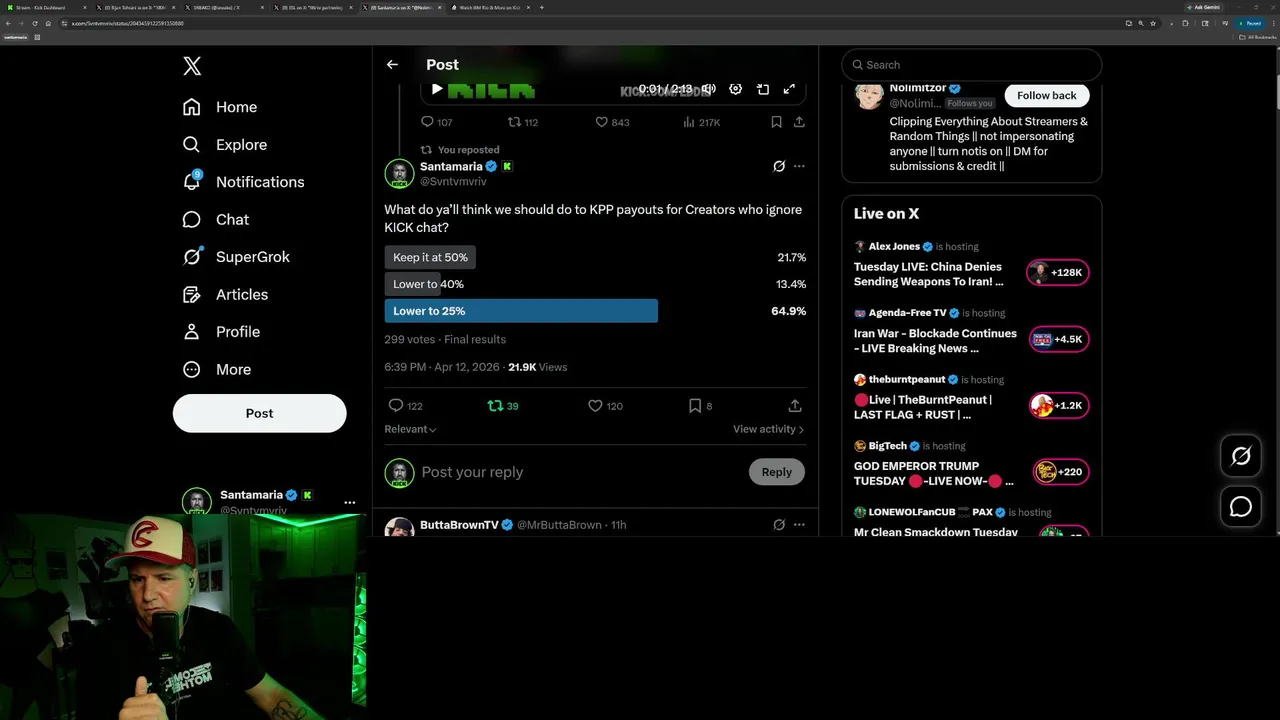Open All Bookmarks folder
Viewport: 1280px width, 720px height.
pyautogui.click(x=1259, y=37)
